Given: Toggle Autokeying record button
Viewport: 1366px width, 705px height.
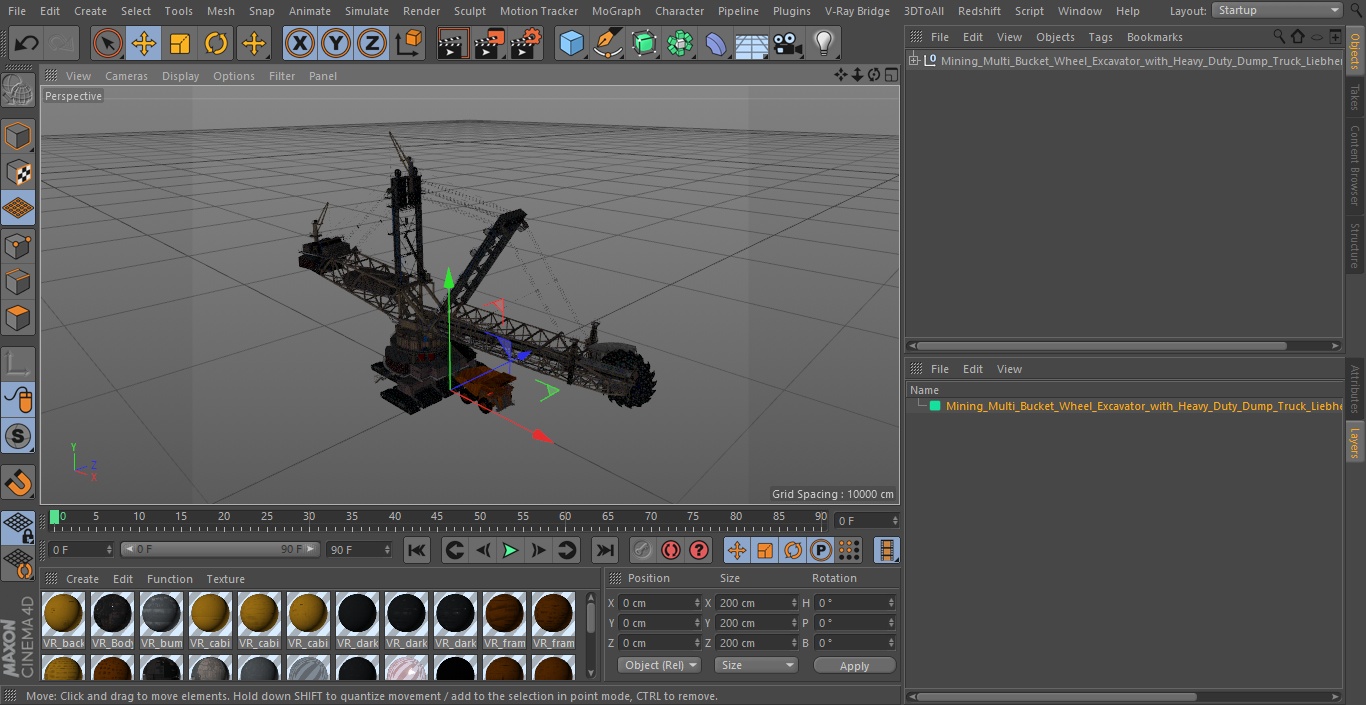Looking at the screenshot, I should click(x=671, y=550).
